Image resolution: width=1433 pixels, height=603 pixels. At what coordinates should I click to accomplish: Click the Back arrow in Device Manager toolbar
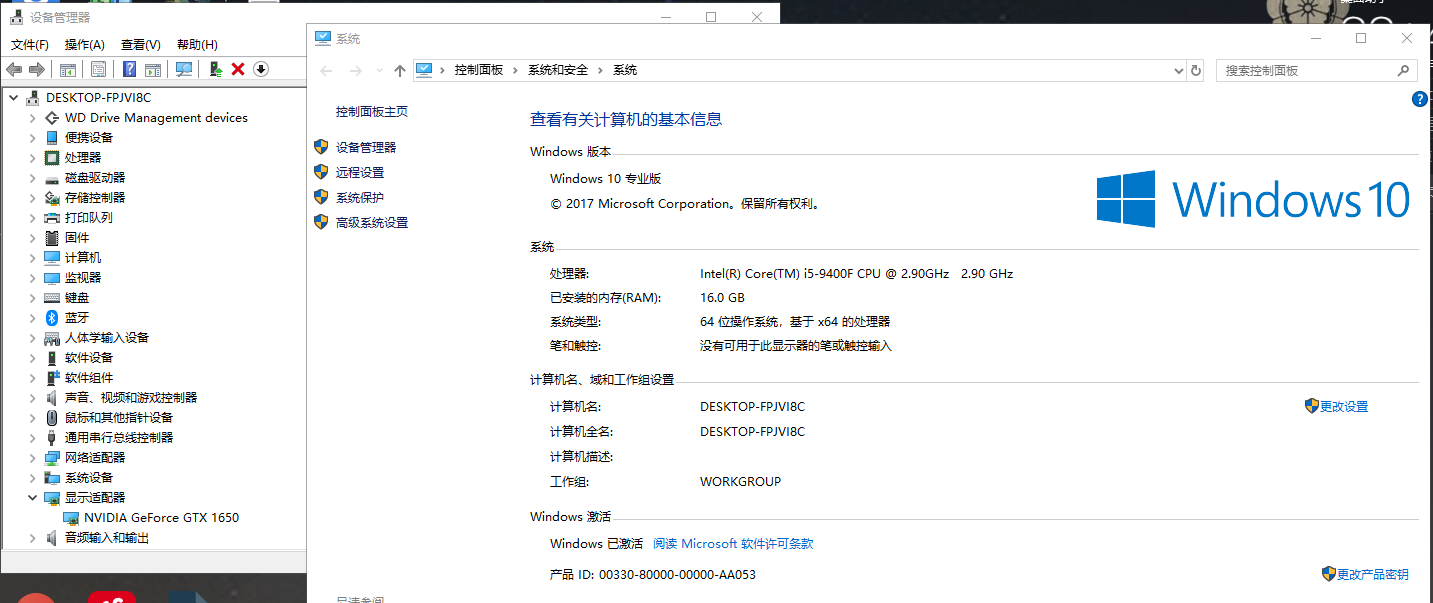pos(14,69)
